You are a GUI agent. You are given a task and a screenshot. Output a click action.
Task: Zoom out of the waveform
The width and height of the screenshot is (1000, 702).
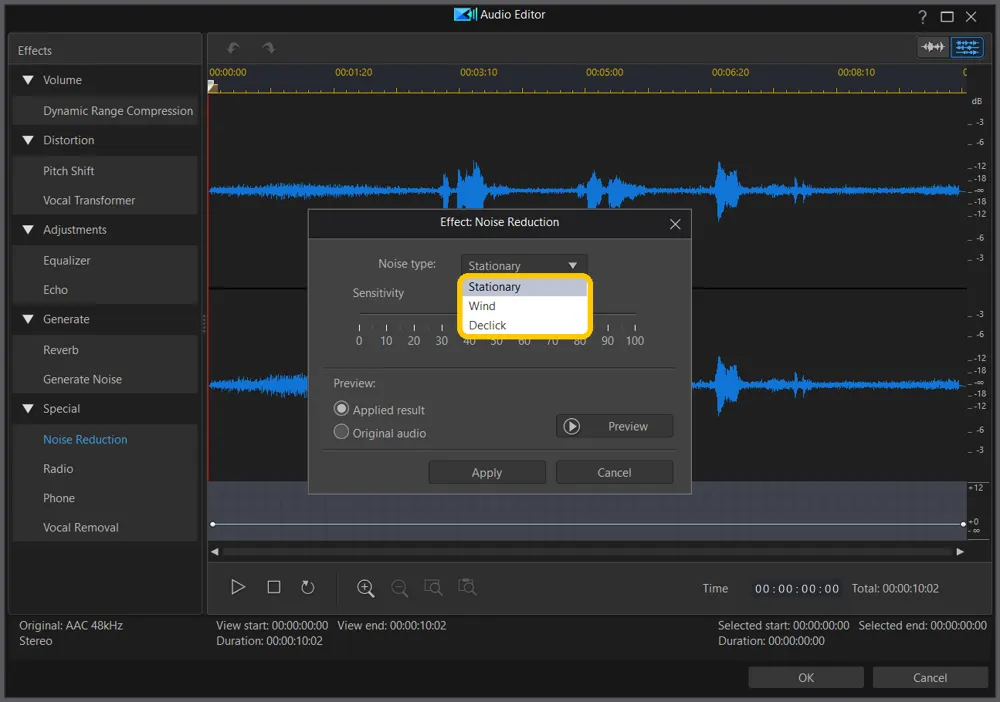400,588
